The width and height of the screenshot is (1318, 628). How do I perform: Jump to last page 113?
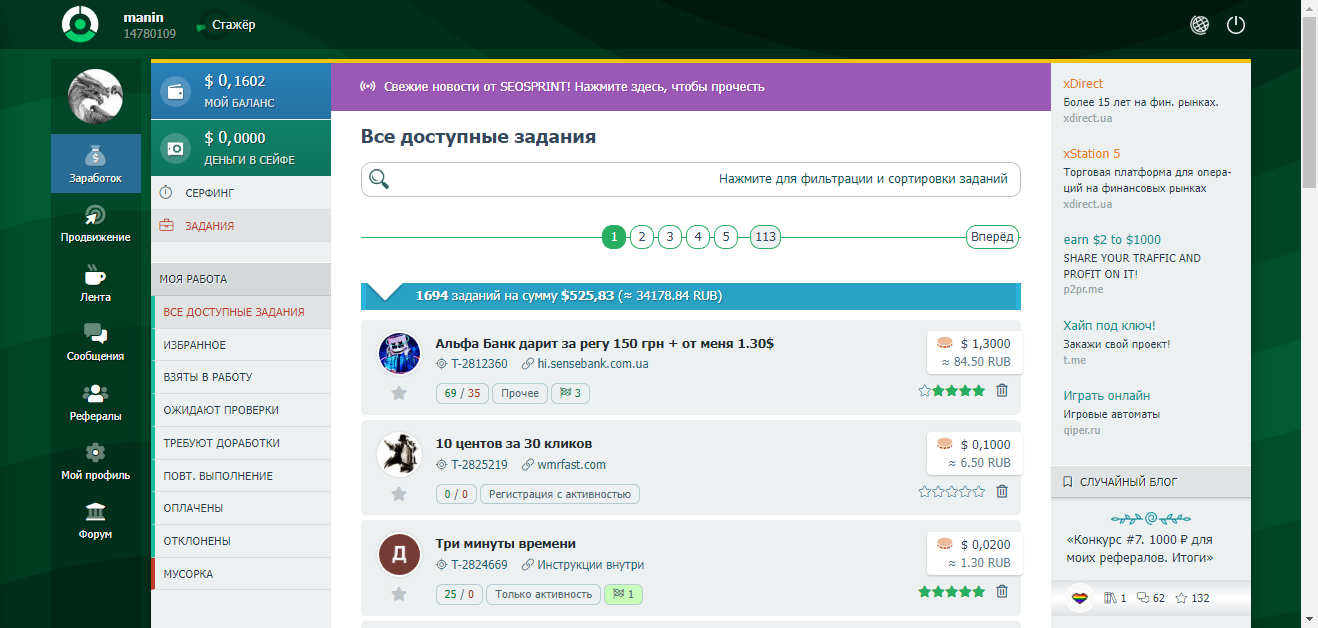[x=765, y=237]
